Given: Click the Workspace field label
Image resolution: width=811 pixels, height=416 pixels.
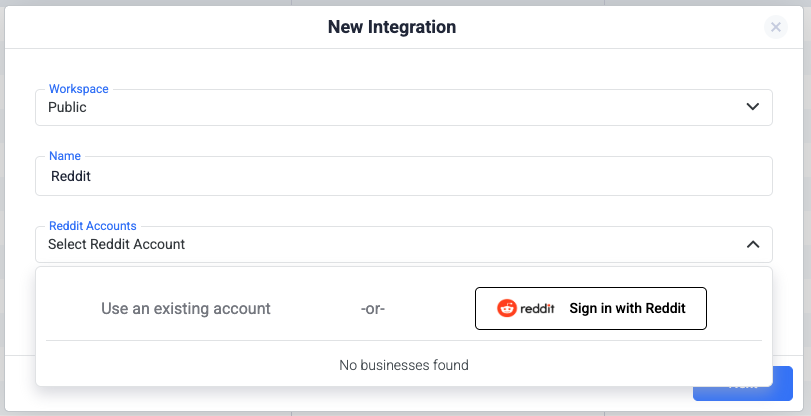Looking at the screenshot, I should [79, 89].
